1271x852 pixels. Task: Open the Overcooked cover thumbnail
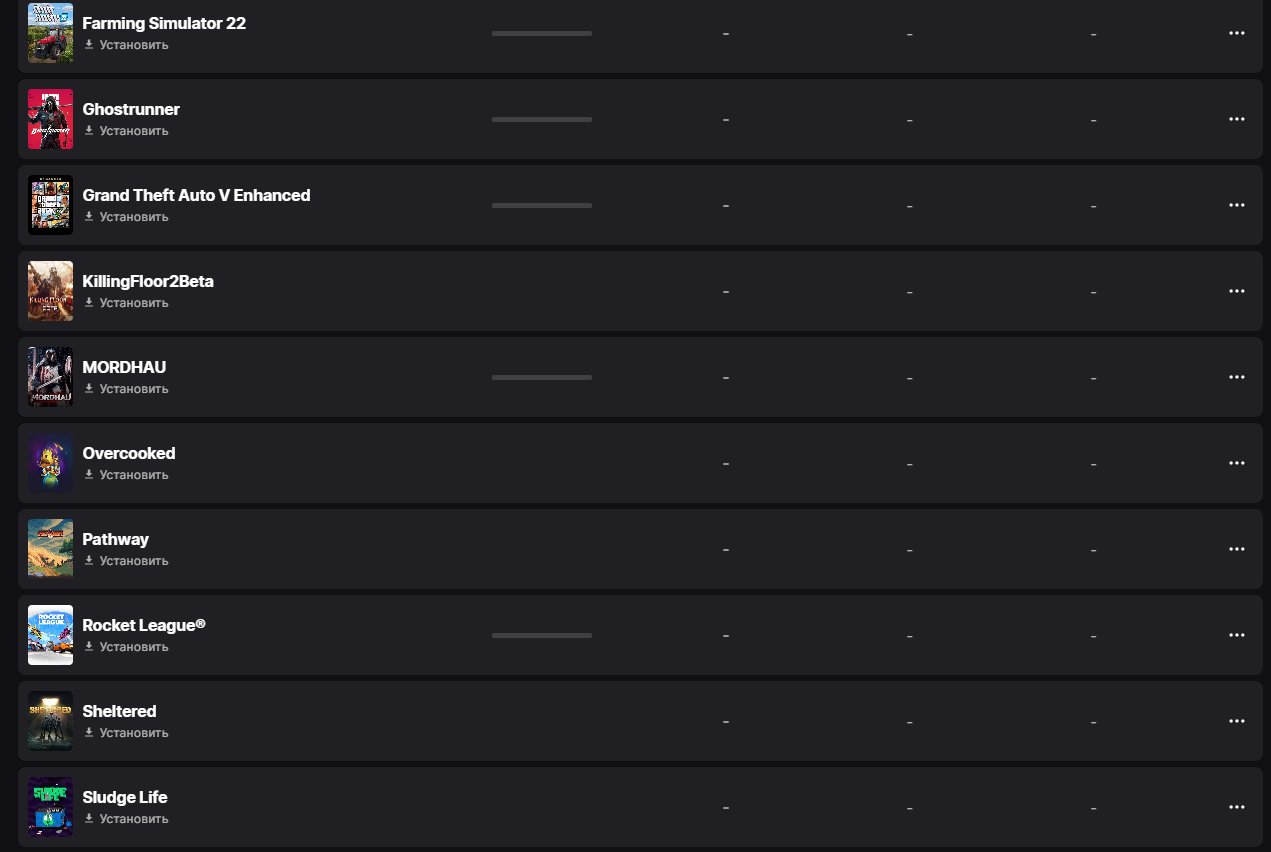click(x=50, y=463)
